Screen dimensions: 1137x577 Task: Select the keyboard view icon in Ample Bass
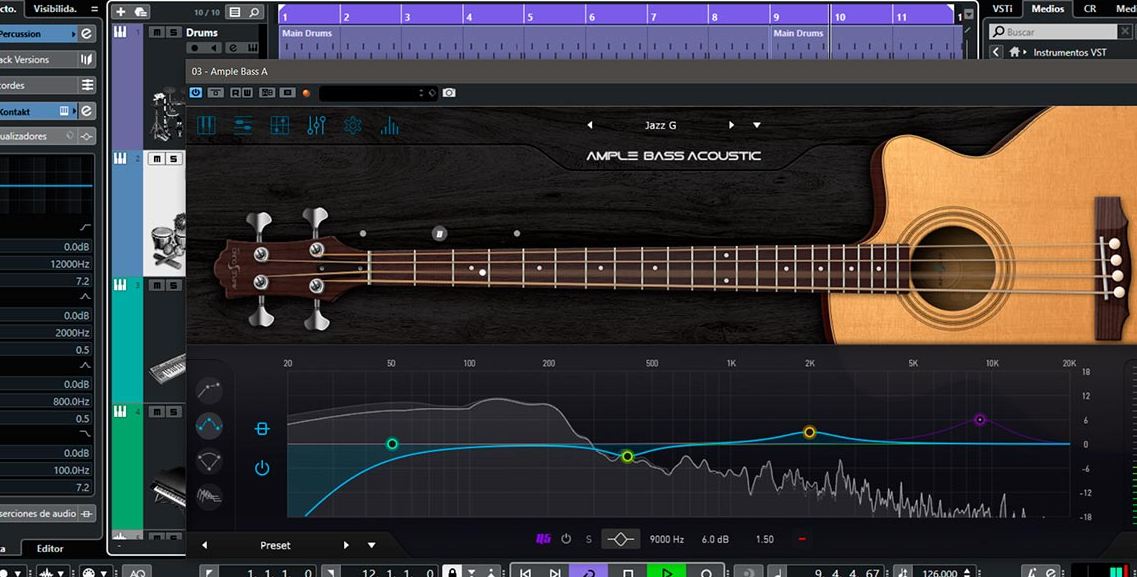click(206, 124)
